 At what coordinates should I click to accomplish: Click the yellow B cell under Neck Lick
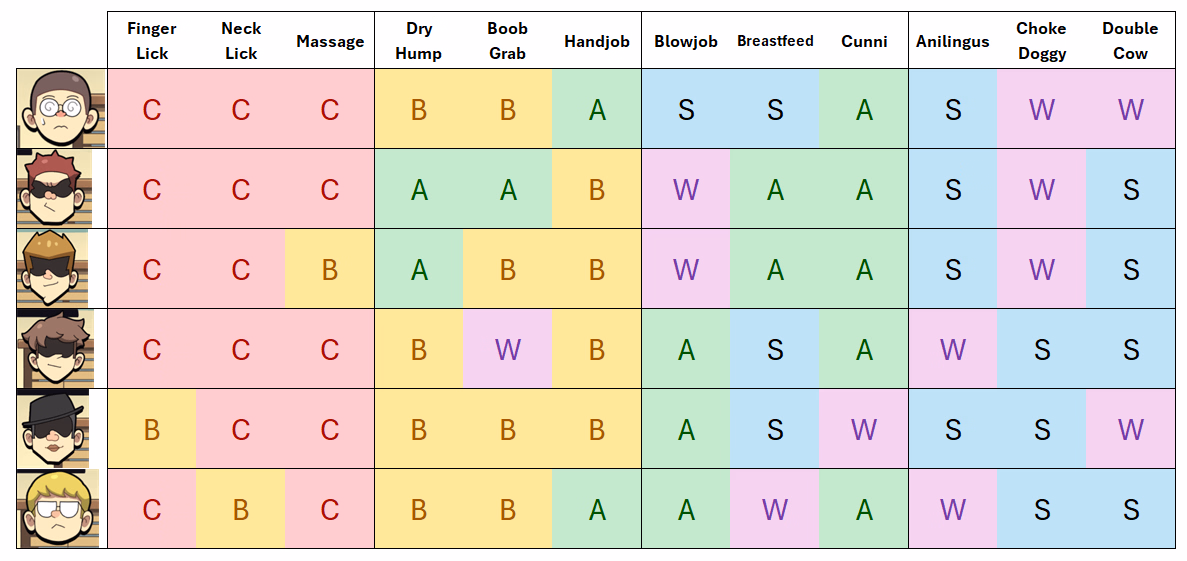coord(241,509)
